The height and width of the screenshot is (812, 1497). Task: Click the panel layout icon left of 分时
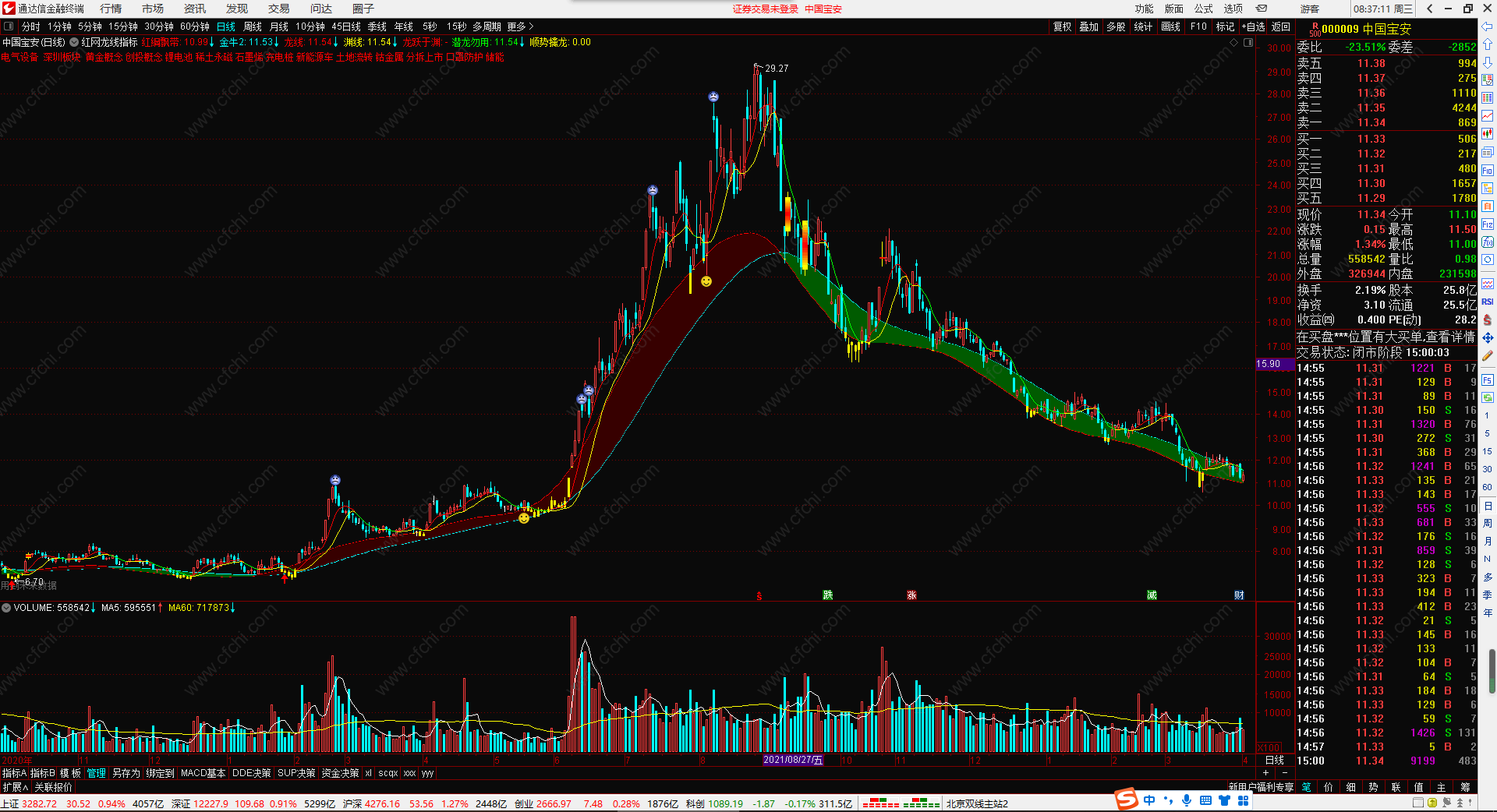click(x=9, y=26)
